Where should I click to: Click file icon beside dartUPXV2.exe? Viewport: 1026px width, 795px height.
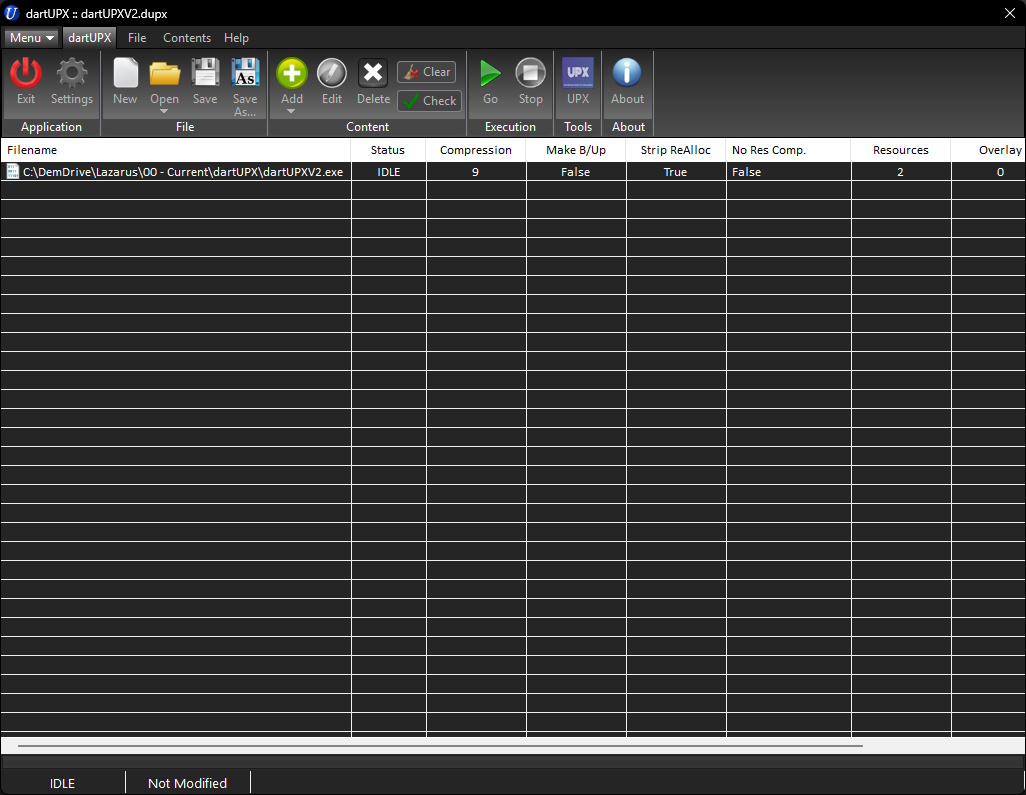click(12, 171)
